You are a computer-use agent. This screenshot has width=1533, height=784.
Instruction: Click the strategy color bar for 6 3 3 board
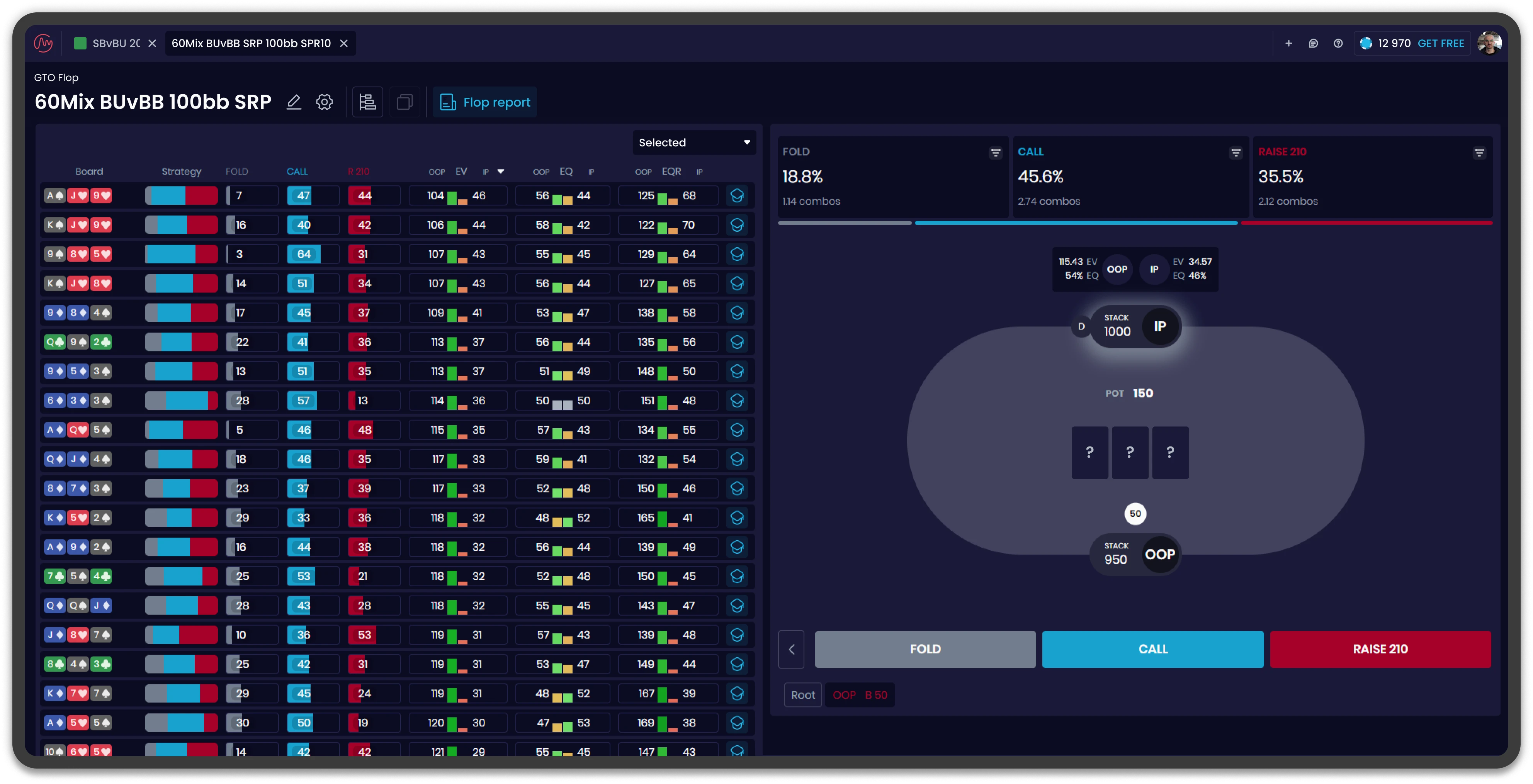point(181,401)
